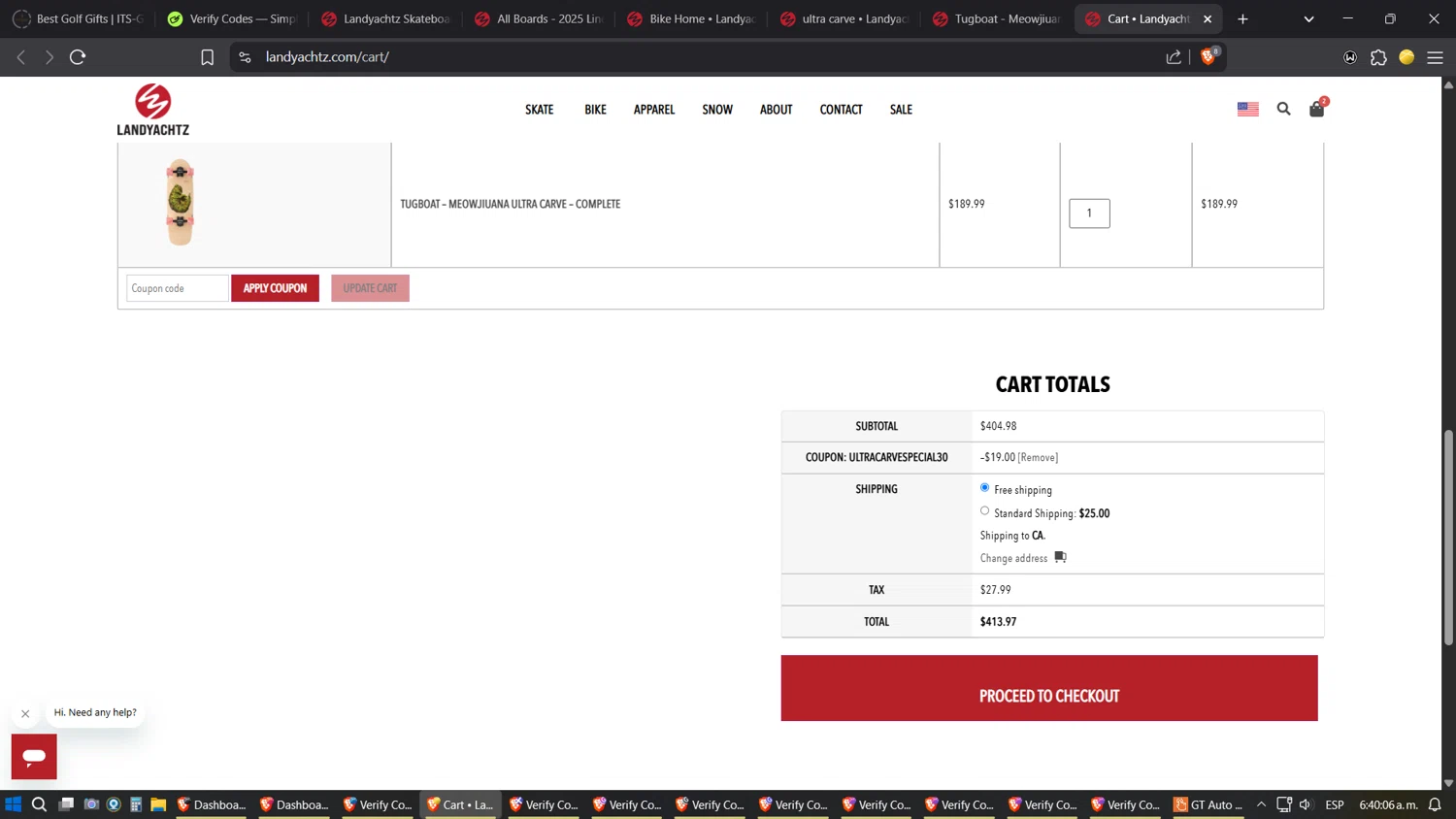This screenshot has width=1456, height=819.
Task: Switch to Landyachtz Skateboards tab
Action: 385,18
